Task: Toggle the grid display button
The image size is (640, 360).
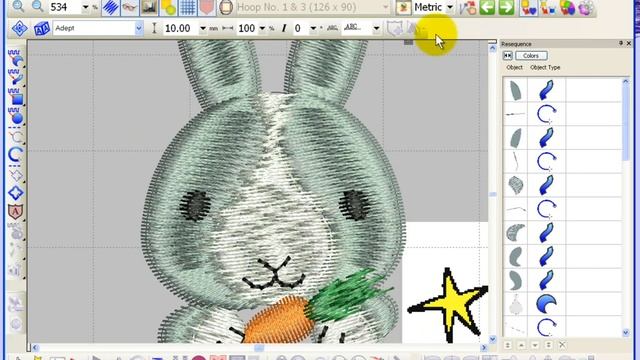Action: pyautogui.click(x=187, y=7)
